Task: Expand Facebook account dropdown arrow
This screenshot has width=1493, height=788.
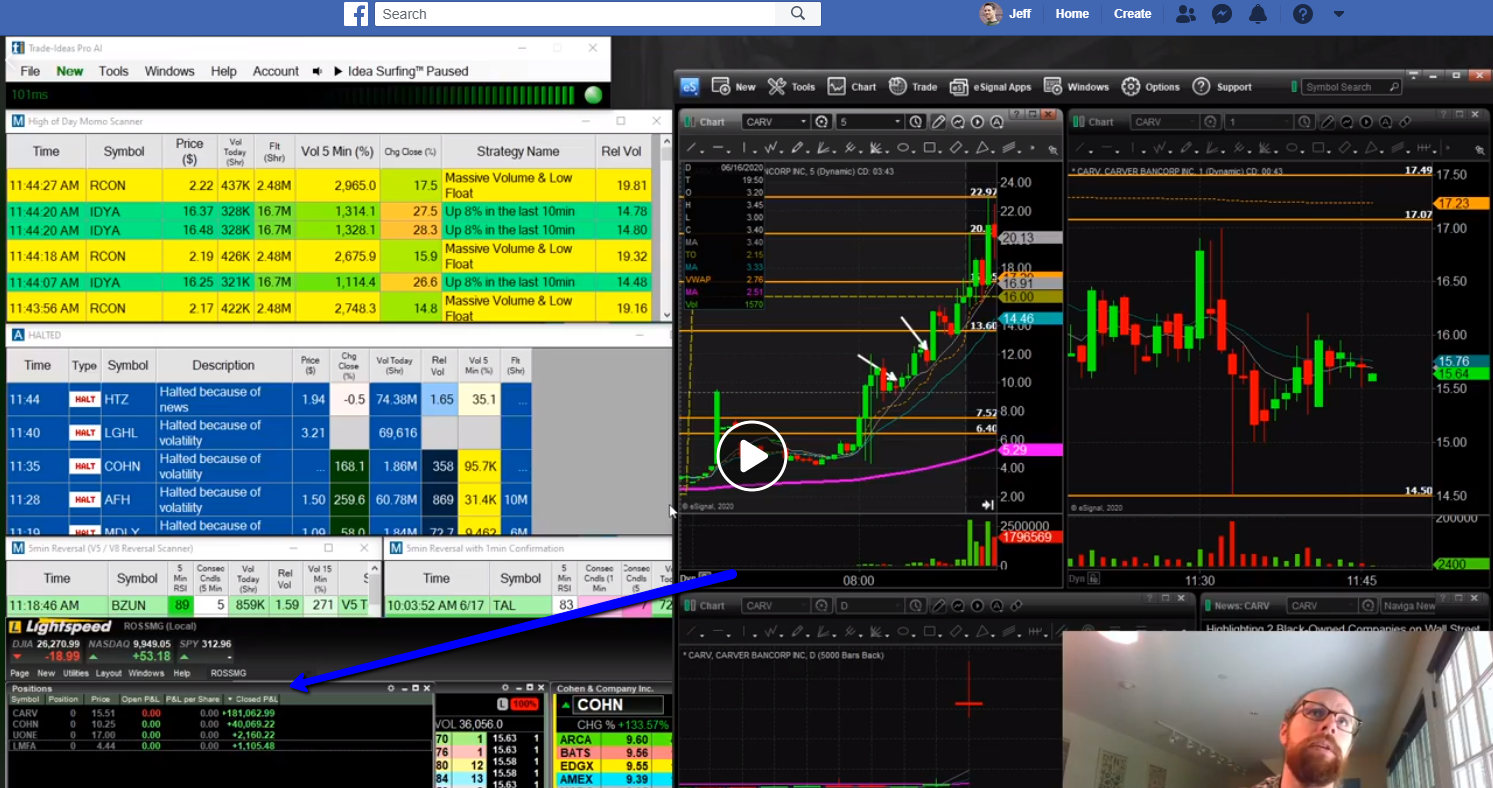Action: [1339, 14]
